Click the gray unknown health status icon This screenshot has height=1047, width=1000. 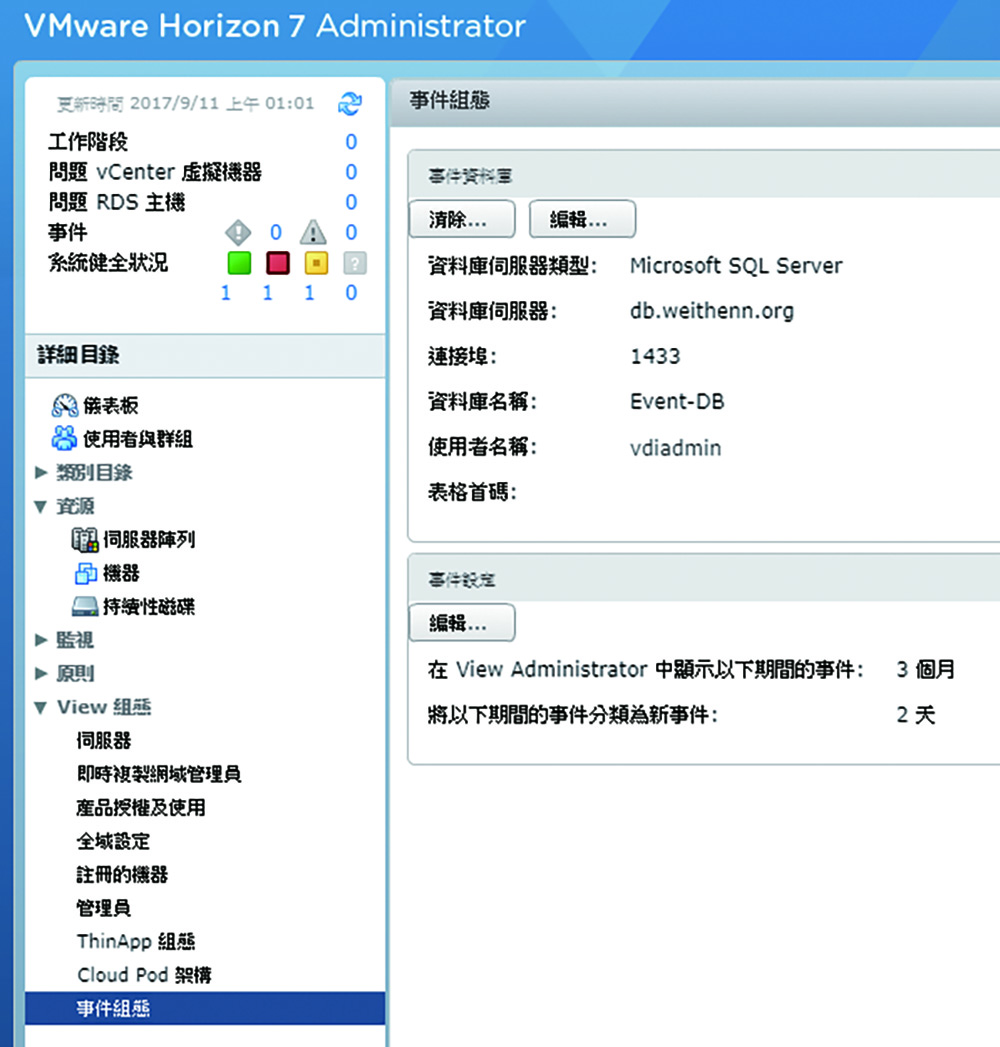[354, 263]
